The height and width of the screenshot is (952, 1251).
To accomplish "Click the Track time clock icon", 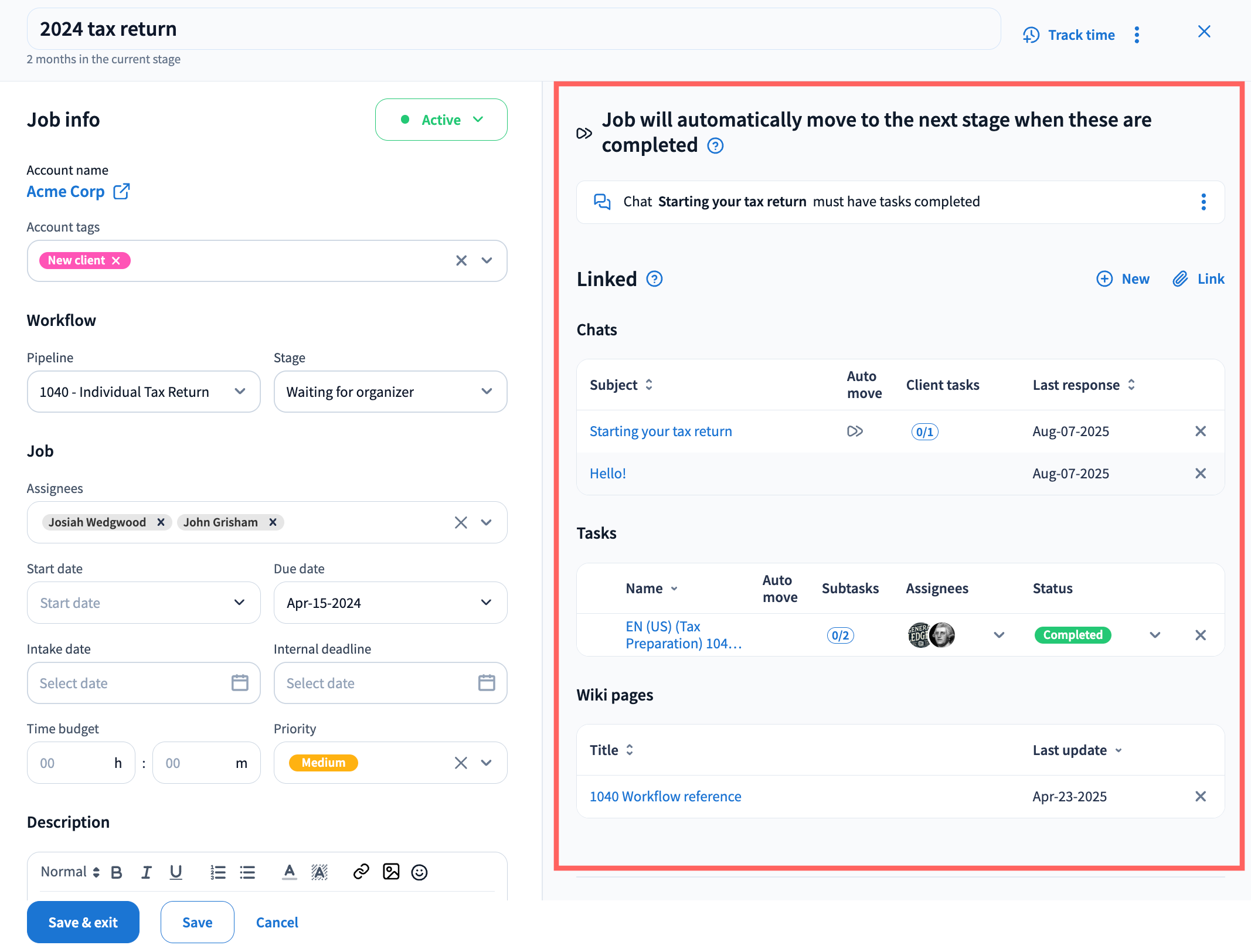I will [1031, 35].
